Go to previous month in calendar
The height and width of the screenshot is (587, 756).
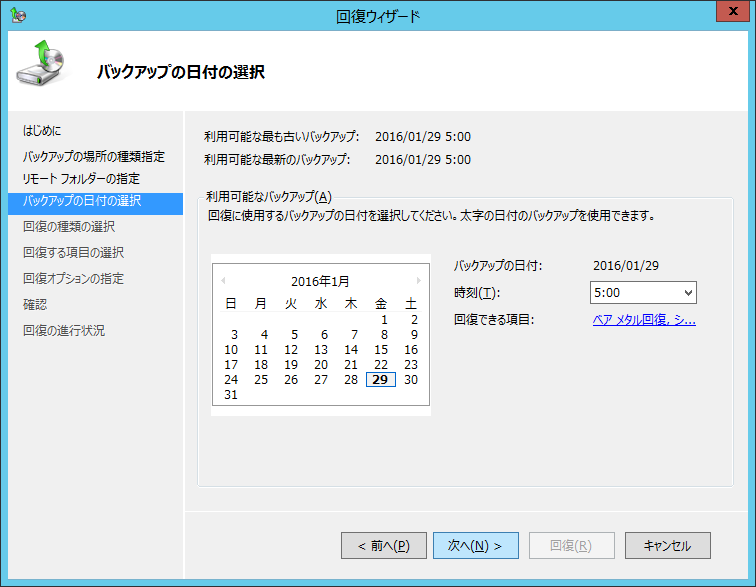tap(223, 281)
